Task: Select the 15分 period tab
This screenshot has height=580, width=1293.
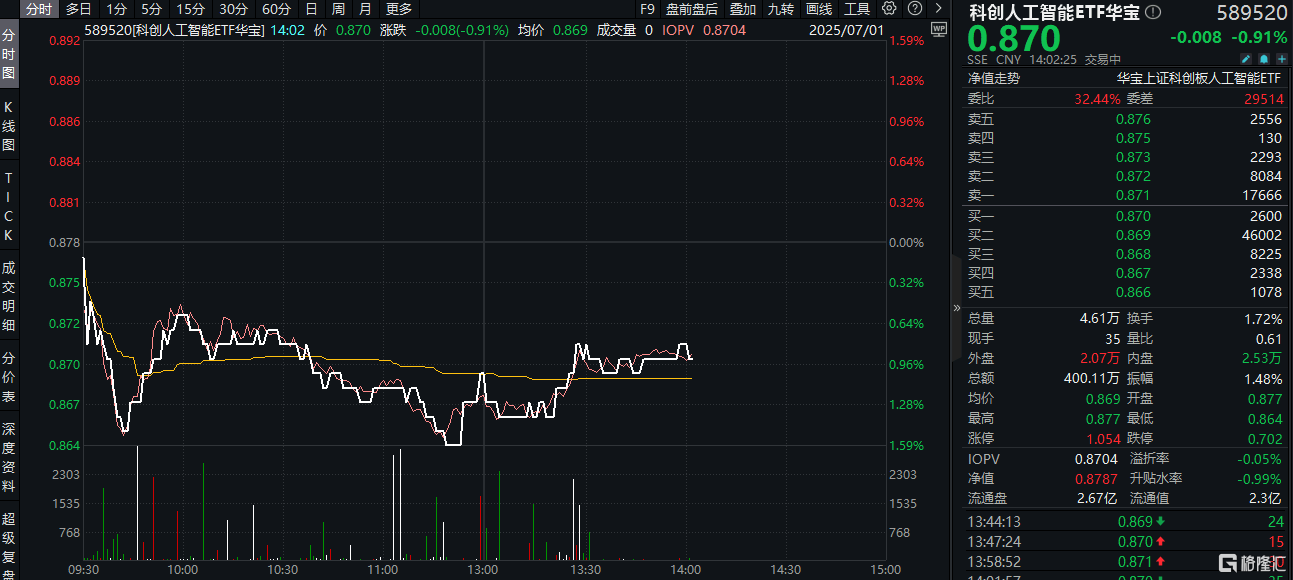Action: tap(191, 9)
